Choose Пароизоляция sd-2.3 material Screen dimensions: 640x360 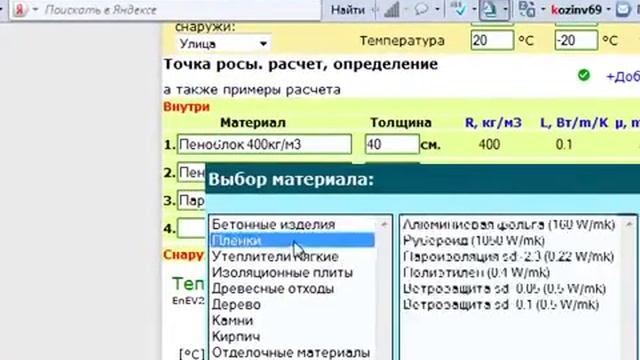pyautogui.click(x=508, y=256)
